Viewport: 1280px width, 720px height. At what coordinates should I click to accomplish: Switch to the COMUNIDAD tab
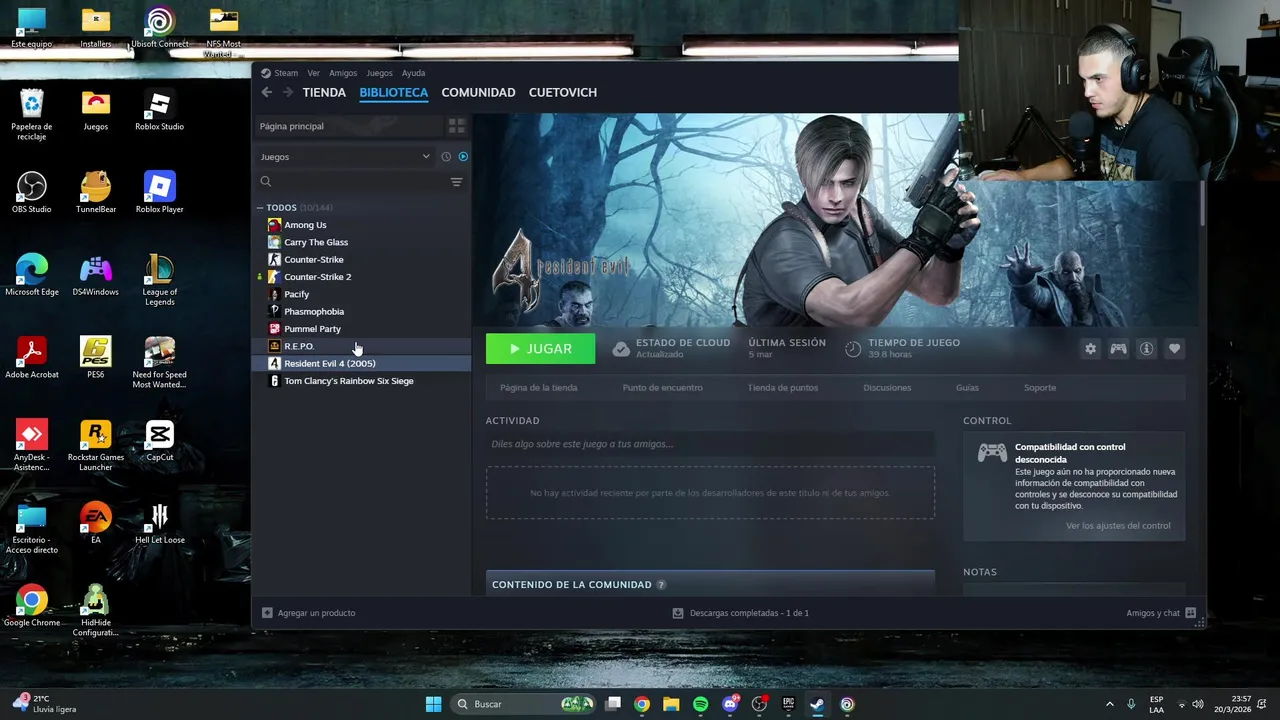coord(478,92)
